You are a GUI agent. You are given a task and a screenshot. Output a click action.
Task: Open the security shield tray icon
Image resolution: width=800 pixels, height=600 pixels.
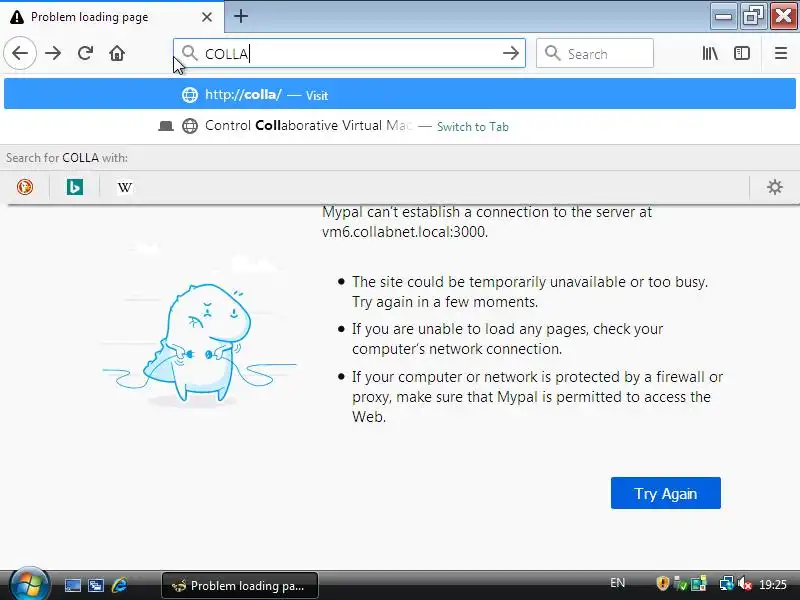point(662,584)
